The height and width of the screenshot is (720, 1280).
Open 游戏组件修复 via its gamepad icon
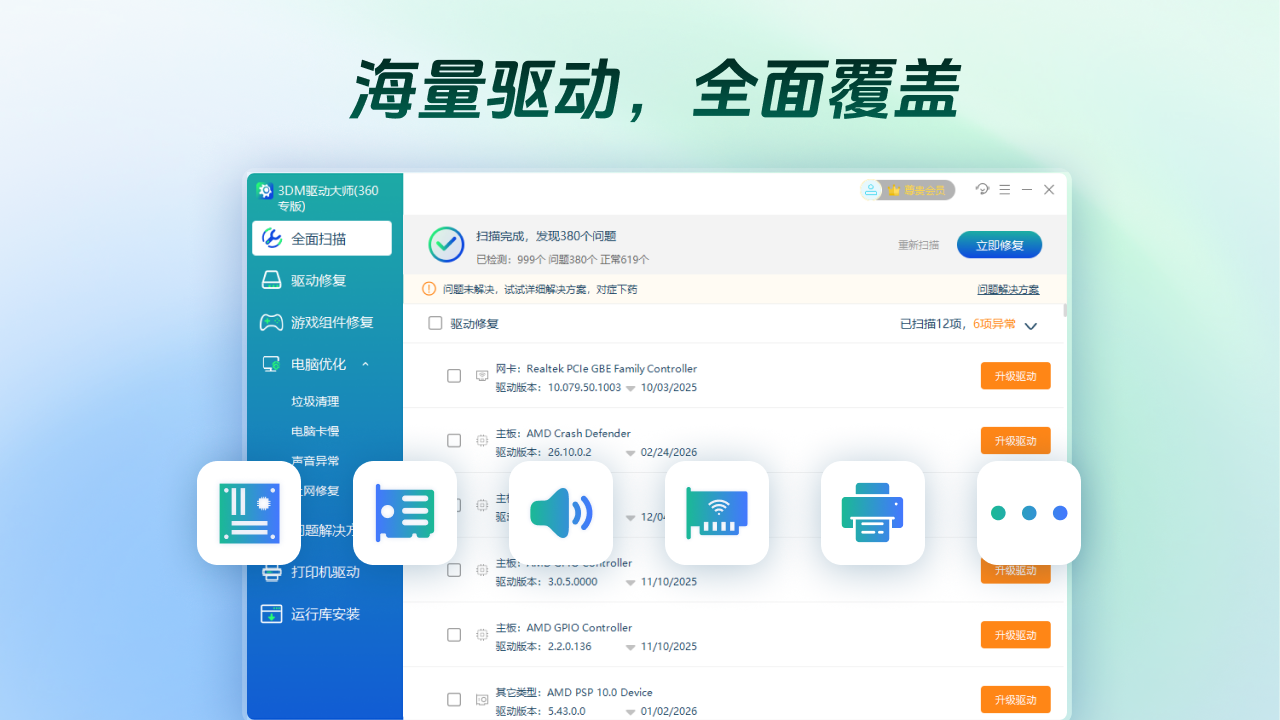[x=271, y=322]
